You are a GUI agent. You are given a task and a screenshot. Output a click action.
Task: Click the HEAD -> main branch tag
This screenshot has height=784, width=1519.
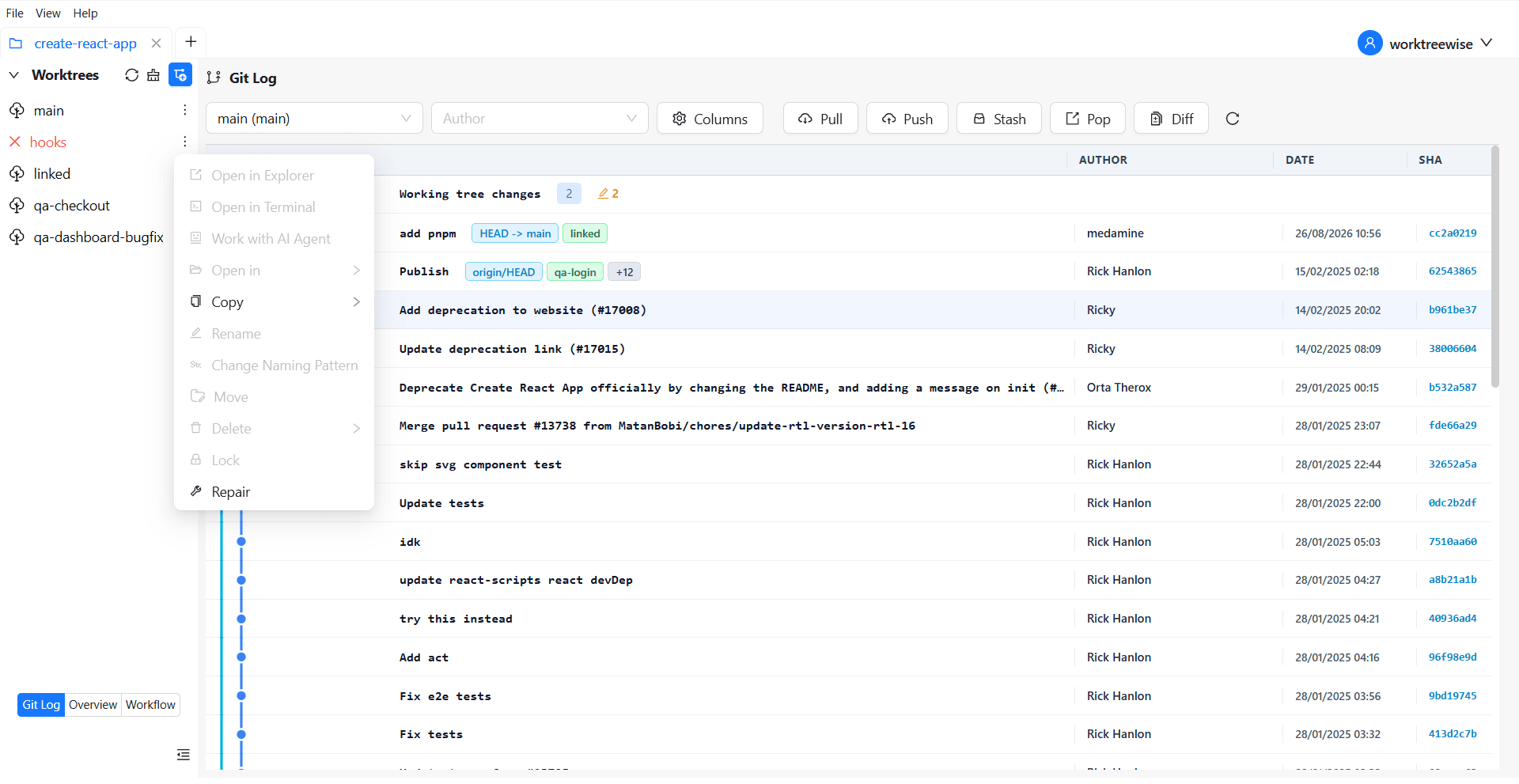pos(515,233)
